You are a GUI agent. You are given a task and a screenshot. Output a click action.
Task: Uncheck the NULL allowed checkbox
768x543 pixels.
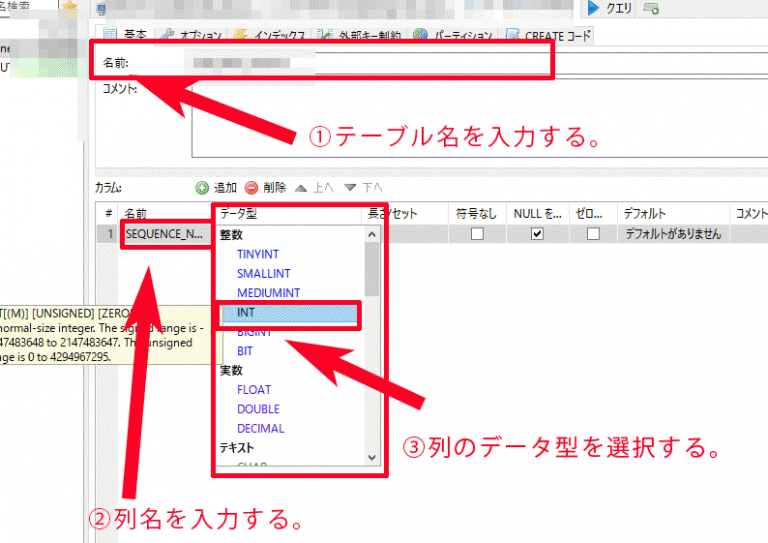[537, 234]
